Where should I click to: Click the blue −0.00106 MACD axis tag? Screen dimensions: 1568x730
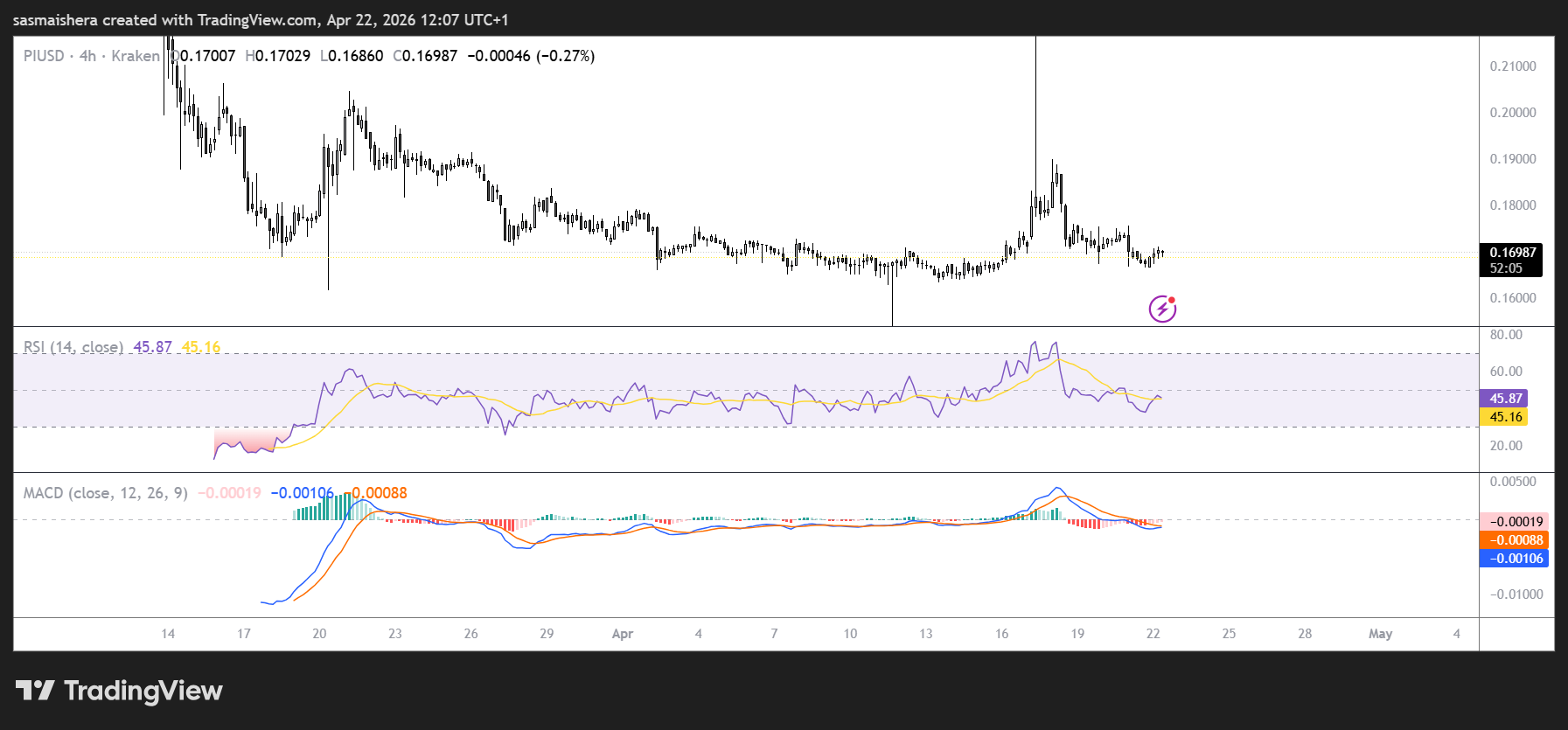pos(1514,559)
